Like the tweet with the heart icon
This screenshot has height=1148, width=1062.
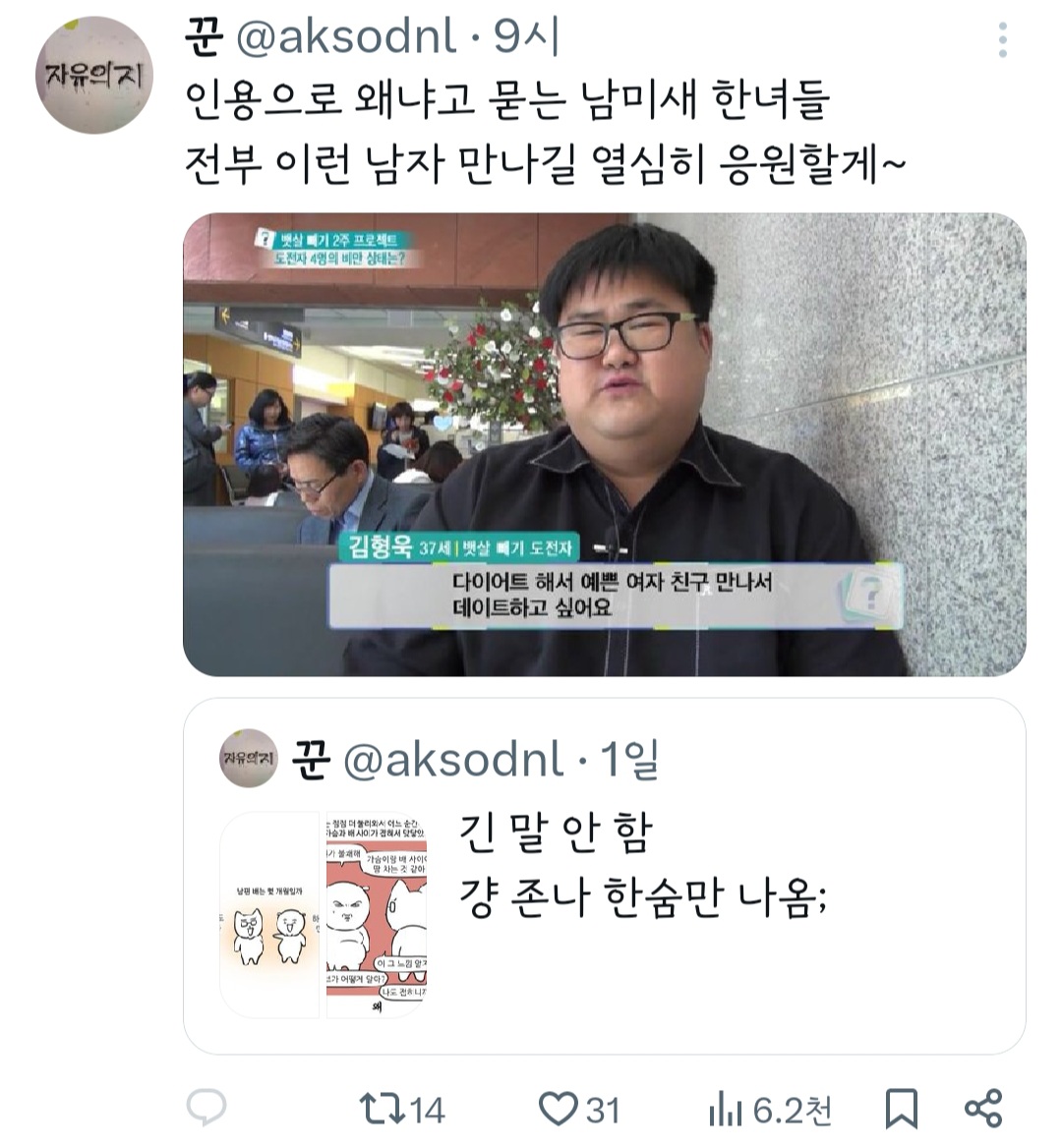(559, 1109)
